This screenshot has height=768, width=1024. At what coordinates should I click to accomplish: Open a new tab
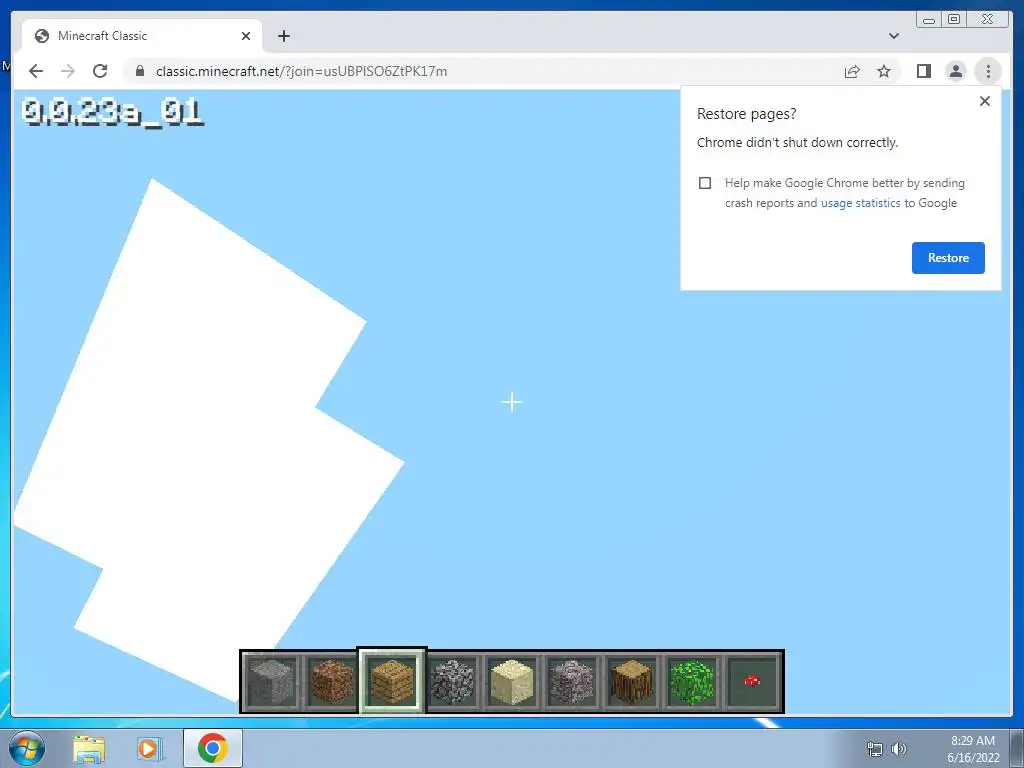click(283, 36)
